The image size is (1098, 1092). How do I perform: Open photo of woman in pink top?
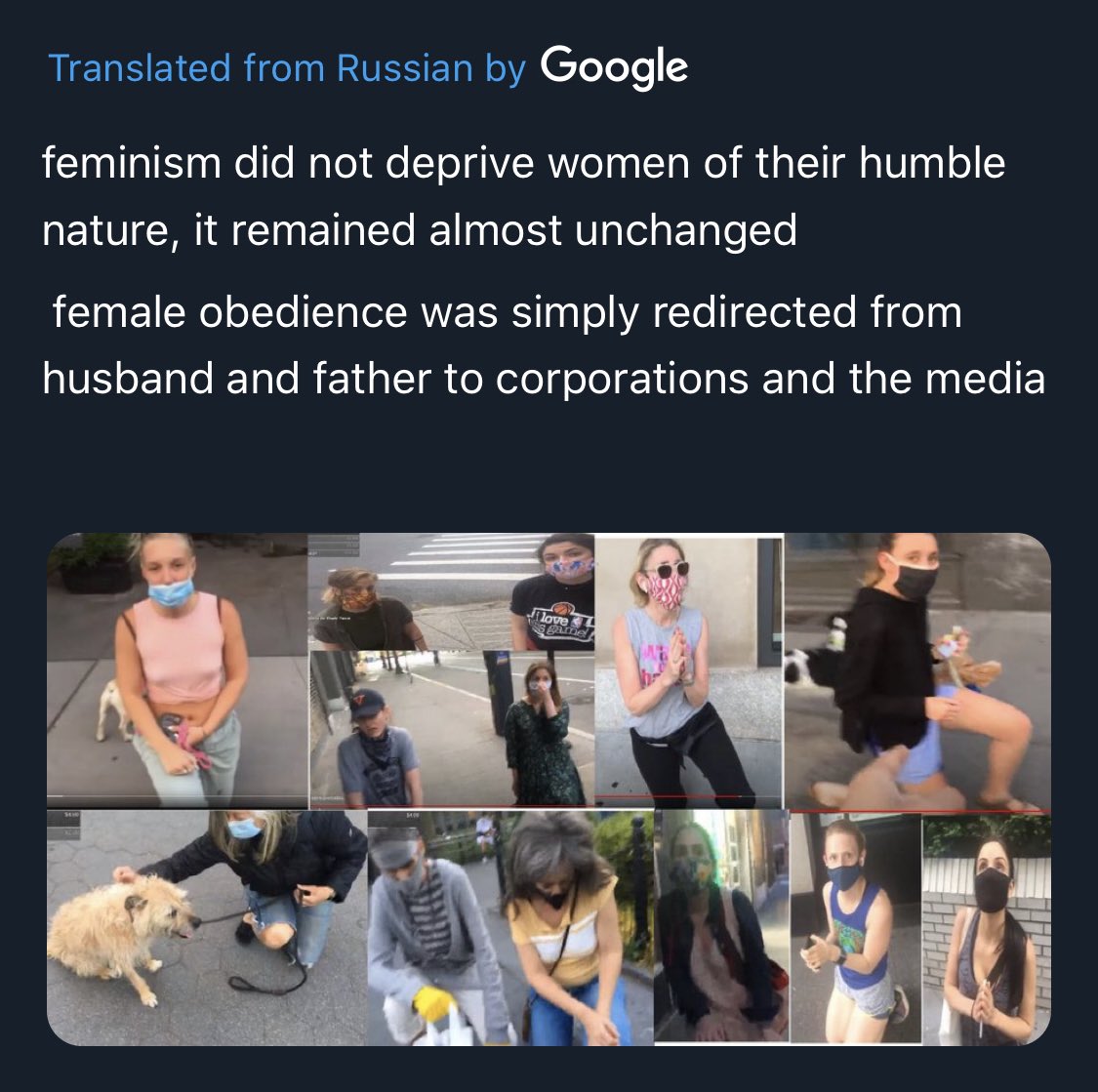pos(178,670)
